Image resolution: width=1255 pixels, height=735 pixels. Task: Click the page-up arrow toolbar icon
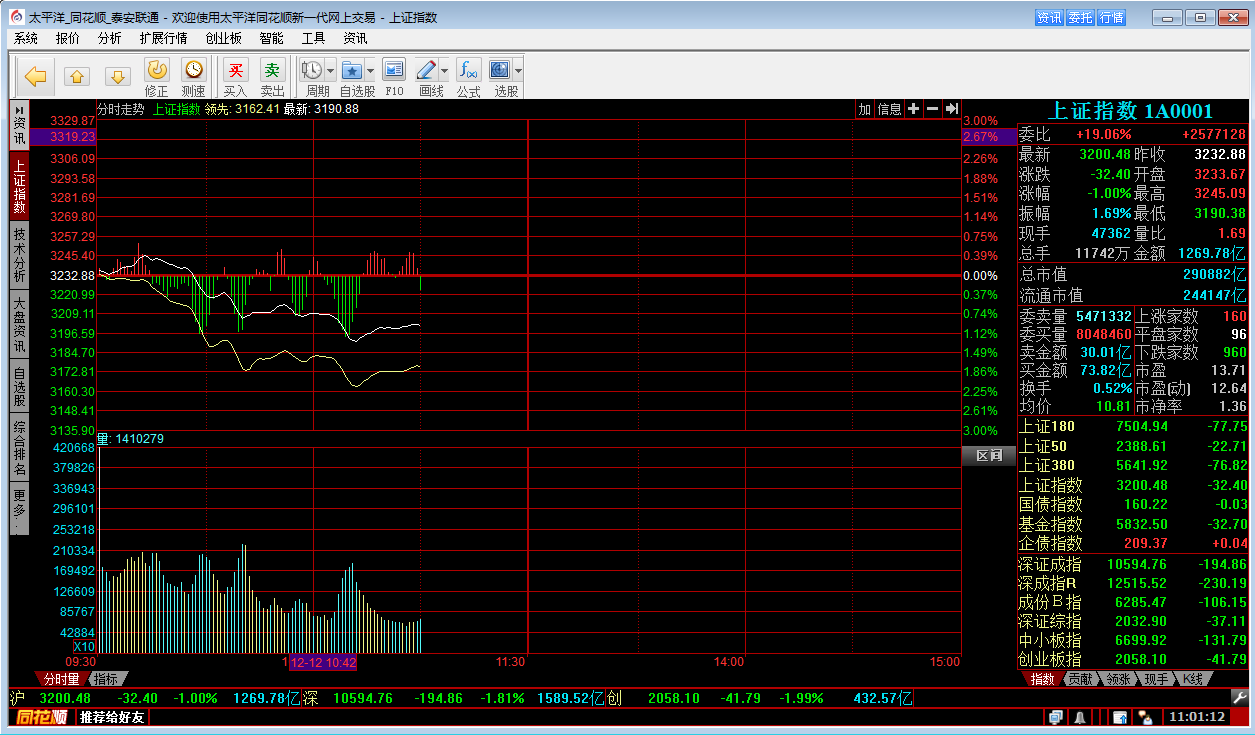[78, 77]
